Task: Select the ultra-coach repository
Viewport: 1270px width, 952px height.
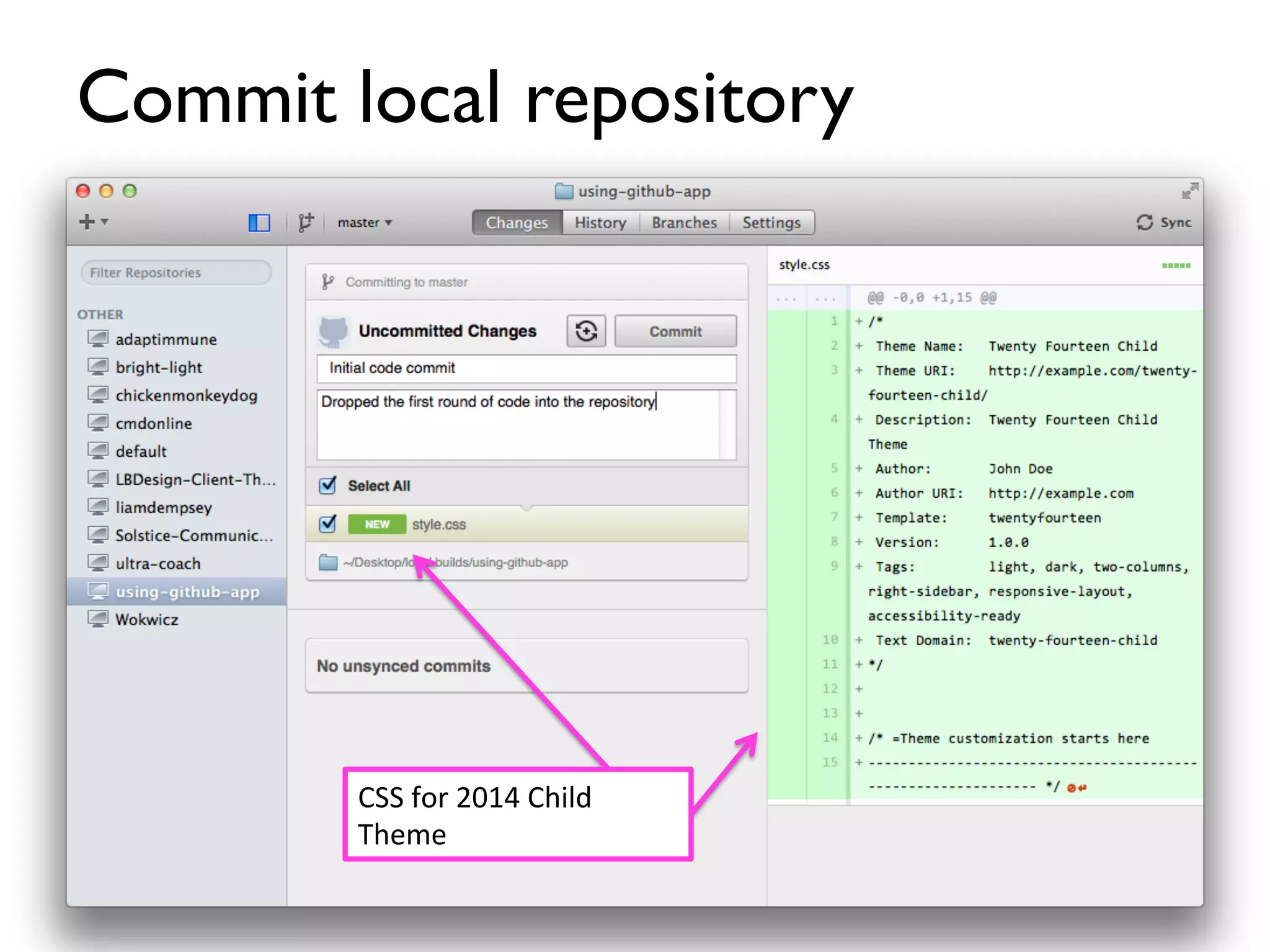Action: pos(177,563)
